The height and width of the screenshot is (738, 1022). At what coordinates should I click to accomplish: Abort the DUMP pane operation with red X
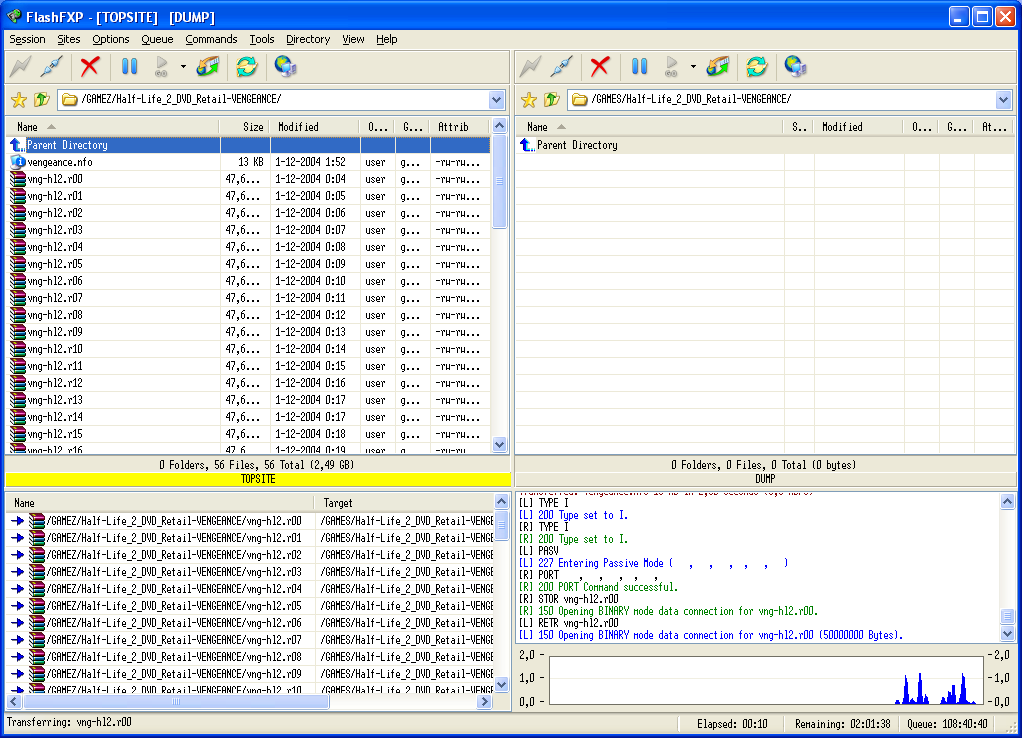[600, 66]
